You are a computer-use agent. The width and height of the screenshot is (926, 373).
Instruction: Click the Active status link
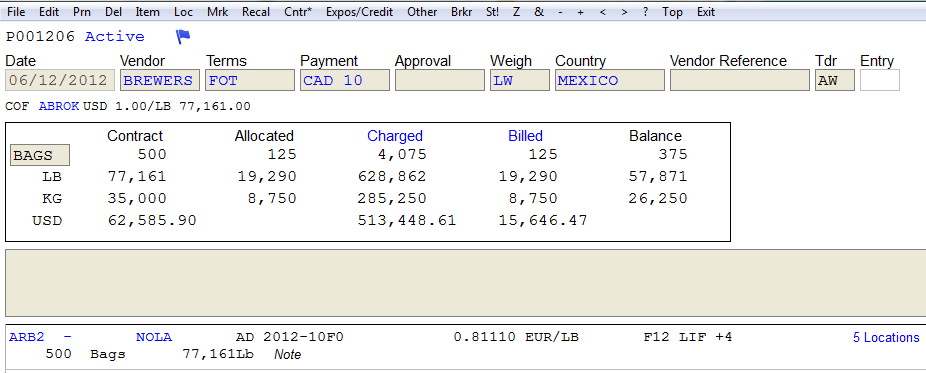(115, 37)
